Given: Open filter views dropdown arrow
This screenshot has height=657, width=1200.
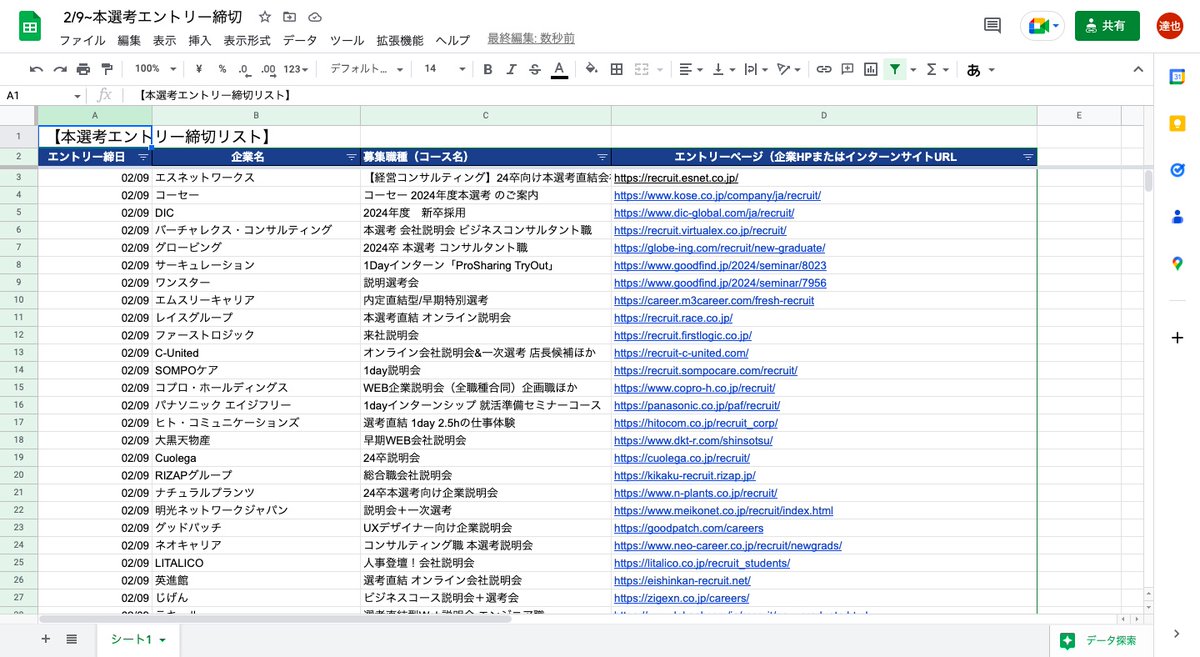Looking at the screenshot, I should [911, 69].
